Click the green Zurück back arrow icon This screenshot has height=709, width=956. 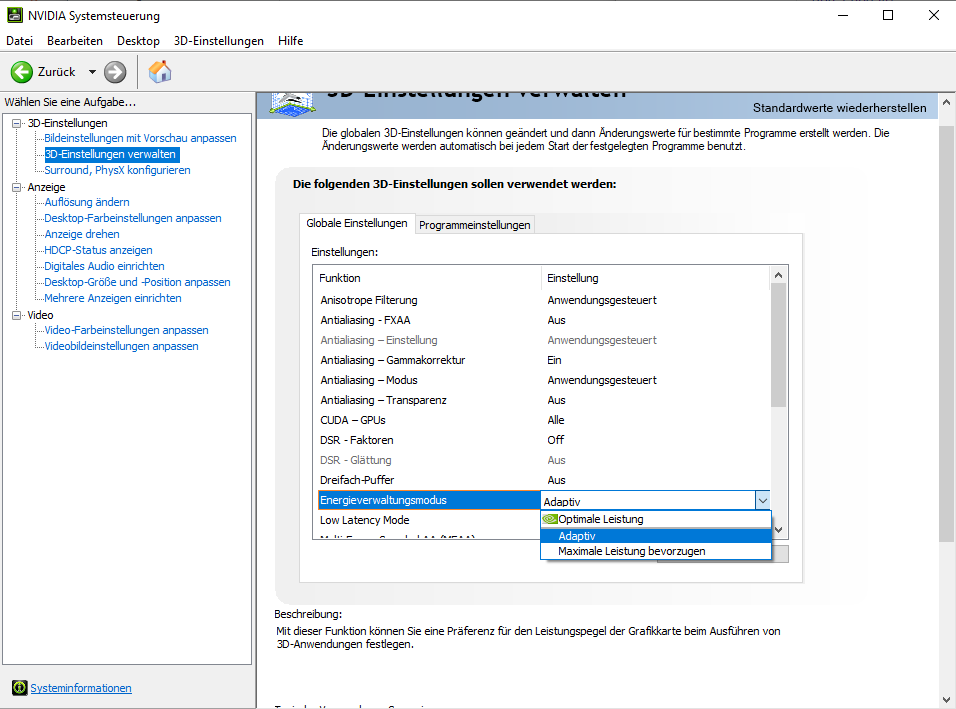tap(21, 72)
